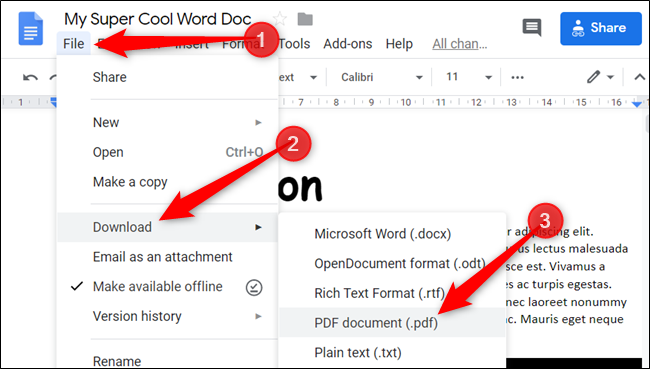Image resolution: width=650 pixels, height=369 pixels.
Task: Click the blue Share button
Action: 601,28
